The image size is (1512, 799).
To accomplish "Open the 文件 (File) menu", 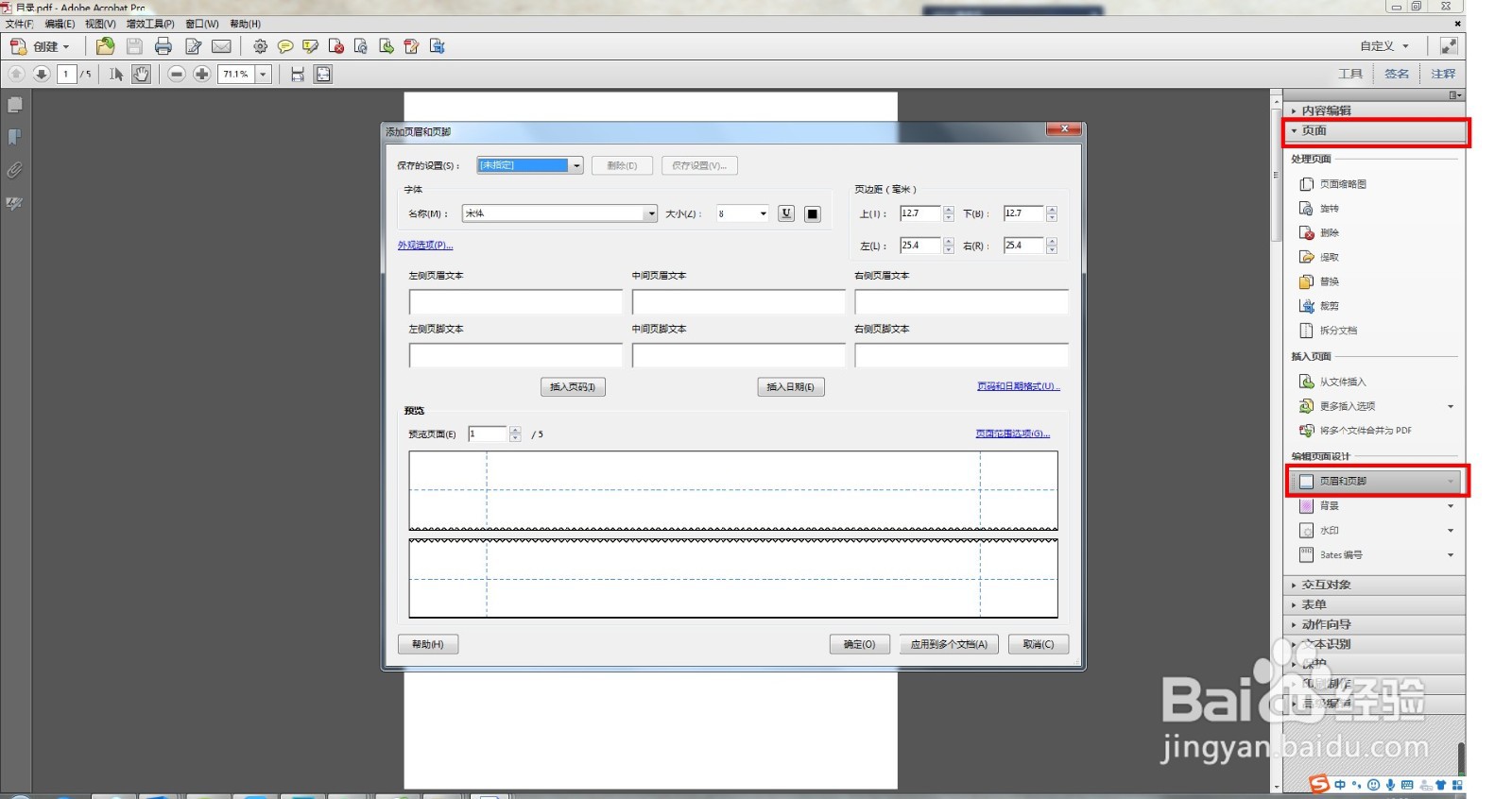I will tap(19, 24).
